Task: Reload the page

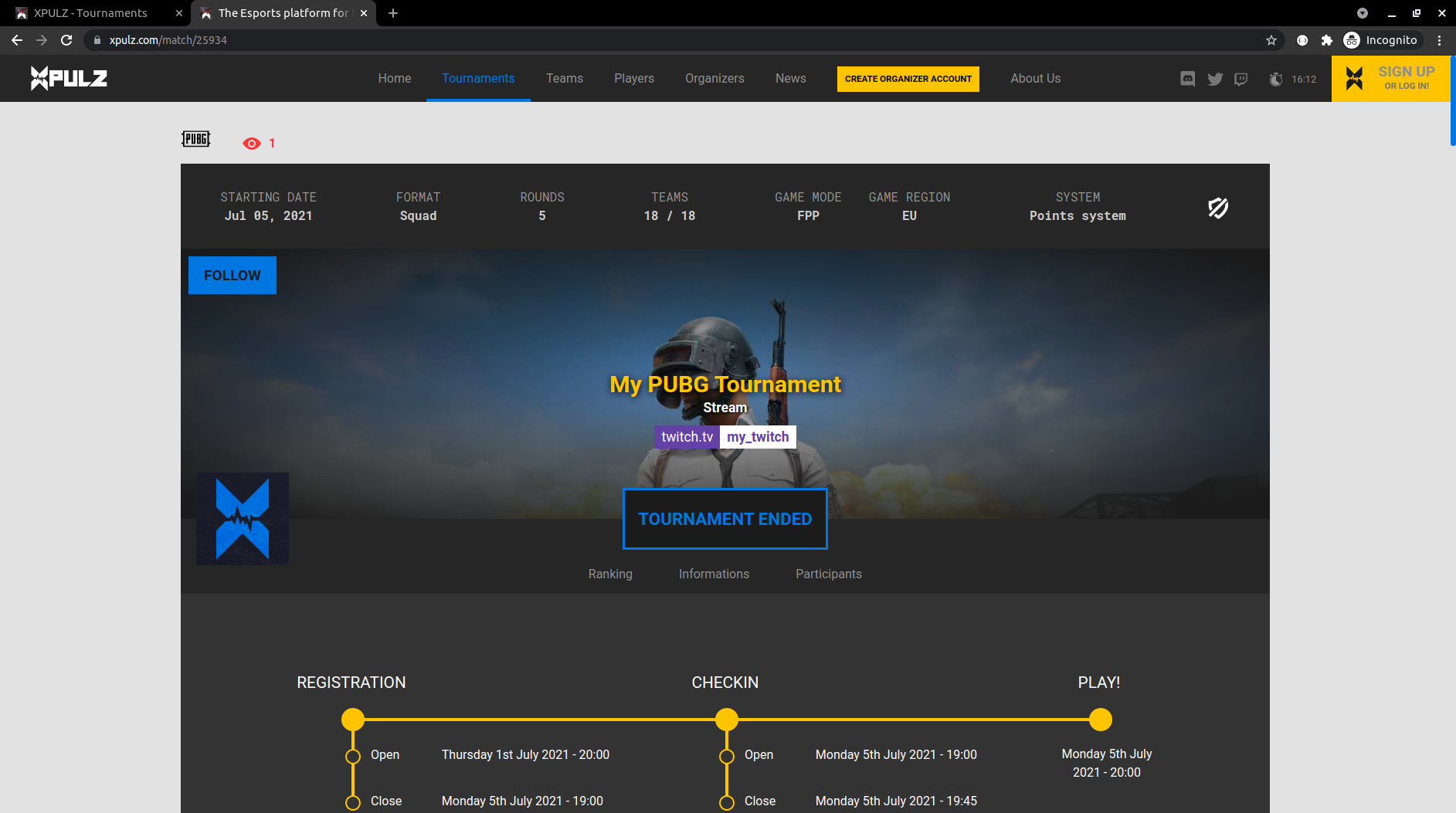Action: click(x=66, y=40)
